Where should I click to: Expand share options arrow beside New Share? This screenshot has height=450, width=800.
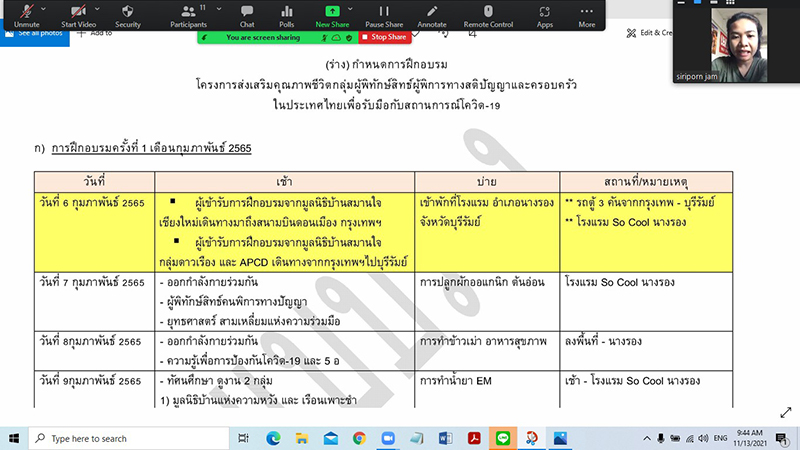click(350, 9)
